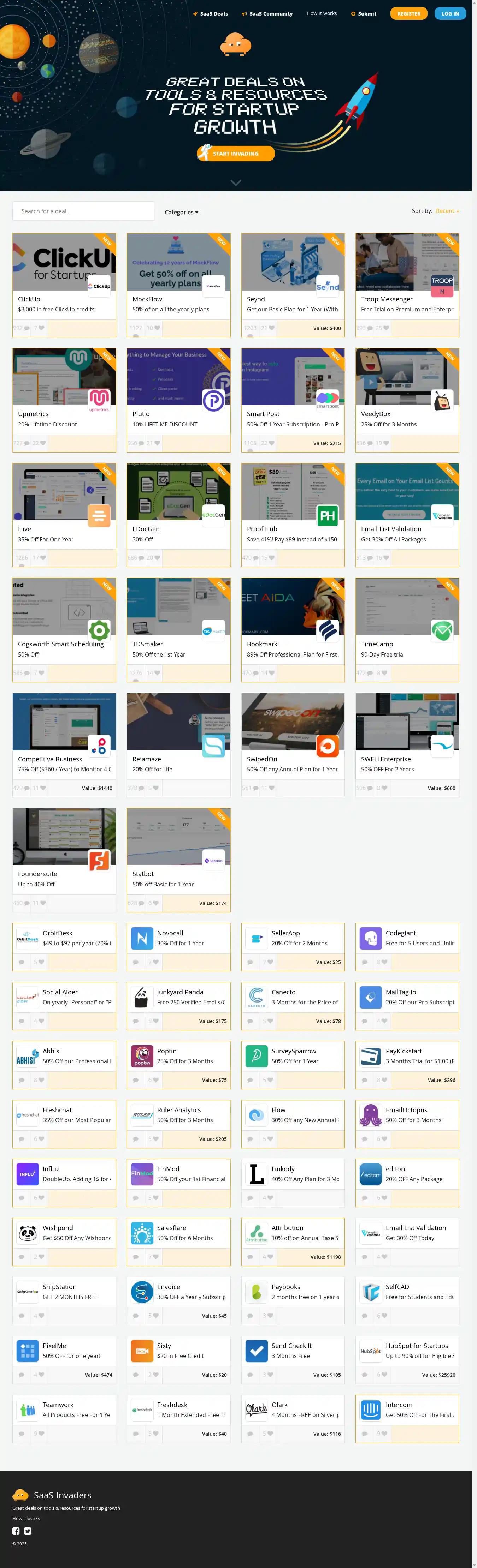Click the Send Check It checkmark logo
477x1568 pixels.
[257, 1351]
